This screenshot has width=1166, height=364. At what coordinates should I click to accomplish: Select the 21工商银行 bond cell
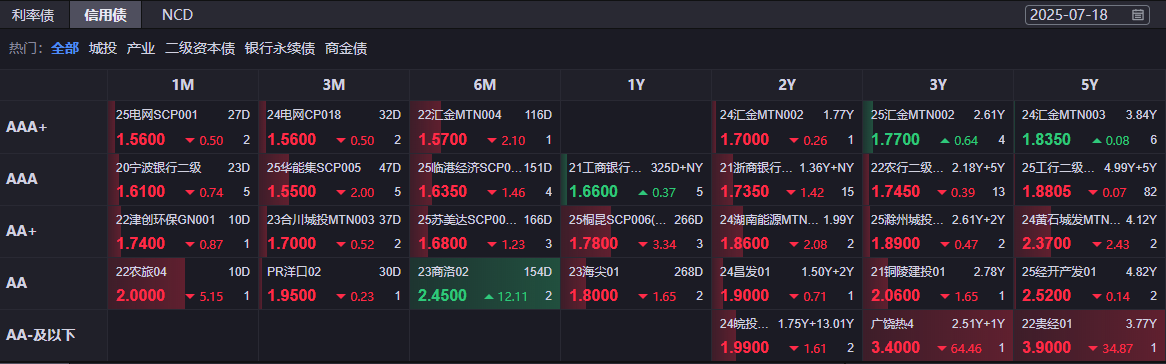pos(636,179)
